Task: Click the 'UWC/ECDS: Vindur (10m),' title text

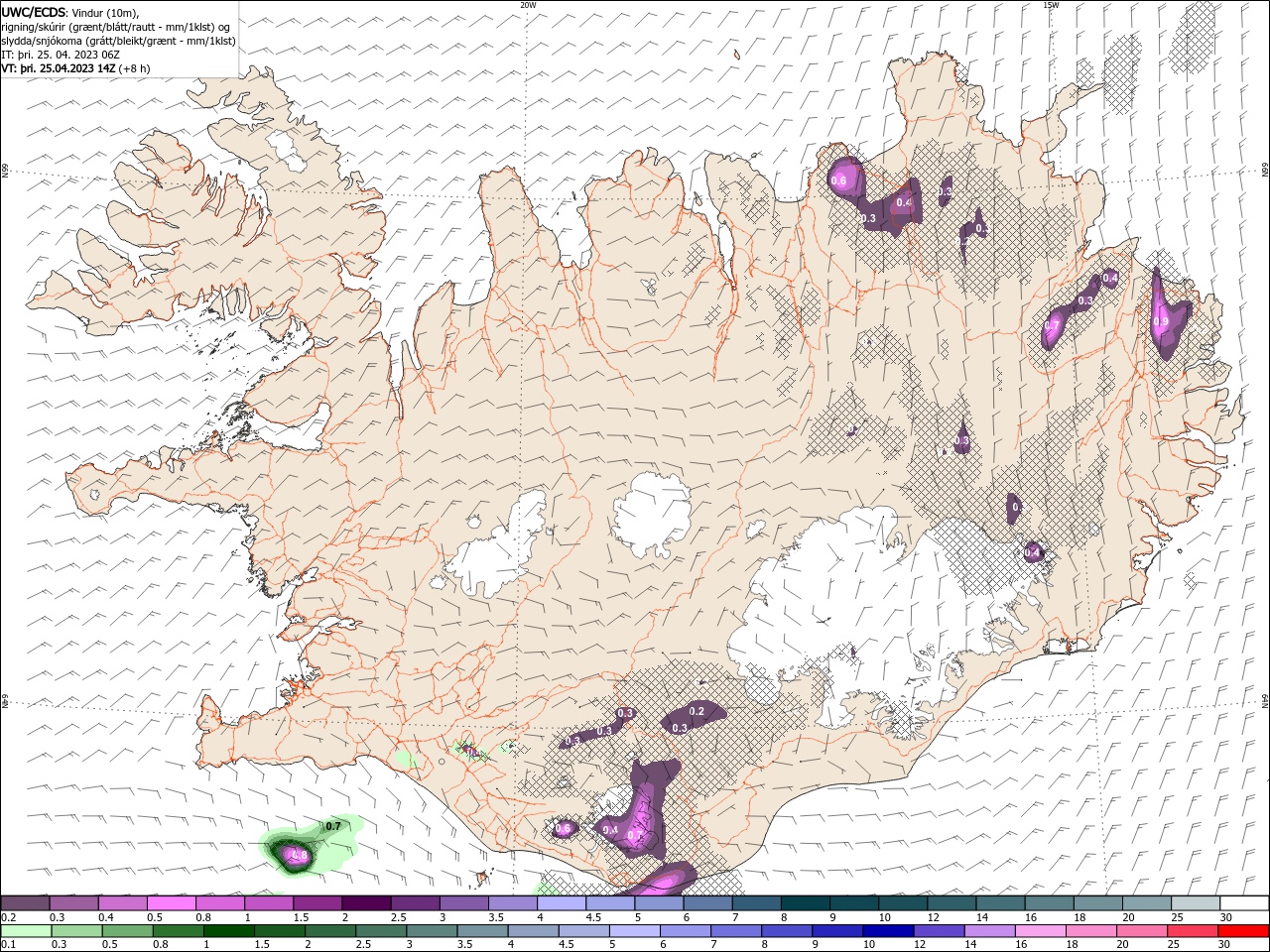Action: (70, 12)
